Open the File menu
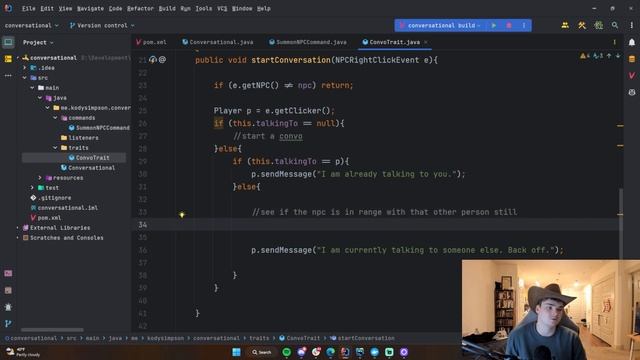 tap(28, 8)
